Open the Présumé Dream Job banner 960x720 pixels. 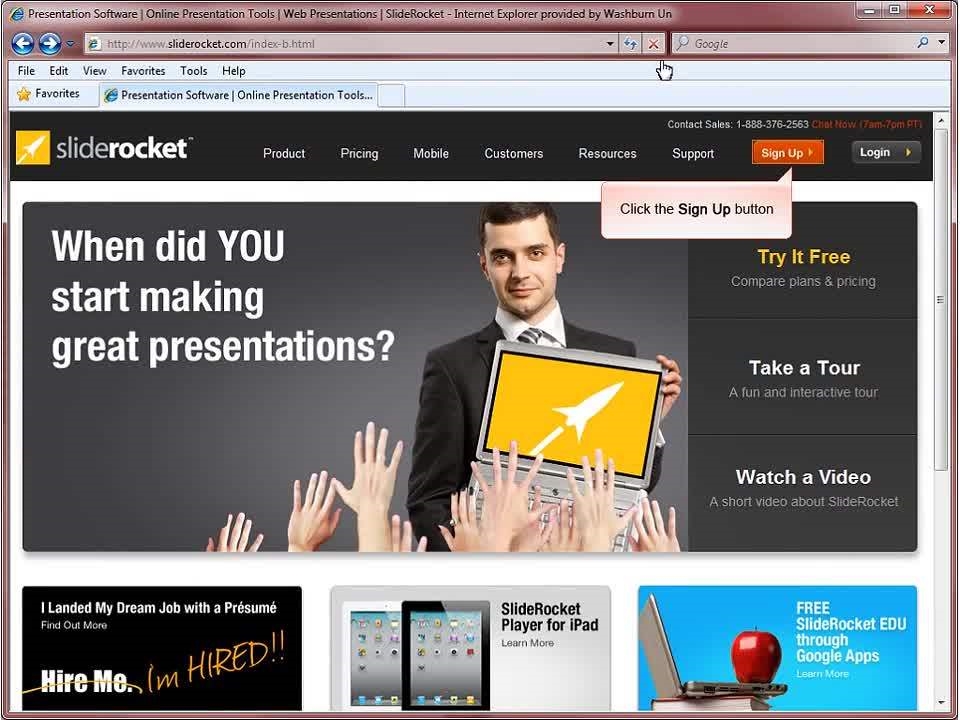click(x=162, y=648)
